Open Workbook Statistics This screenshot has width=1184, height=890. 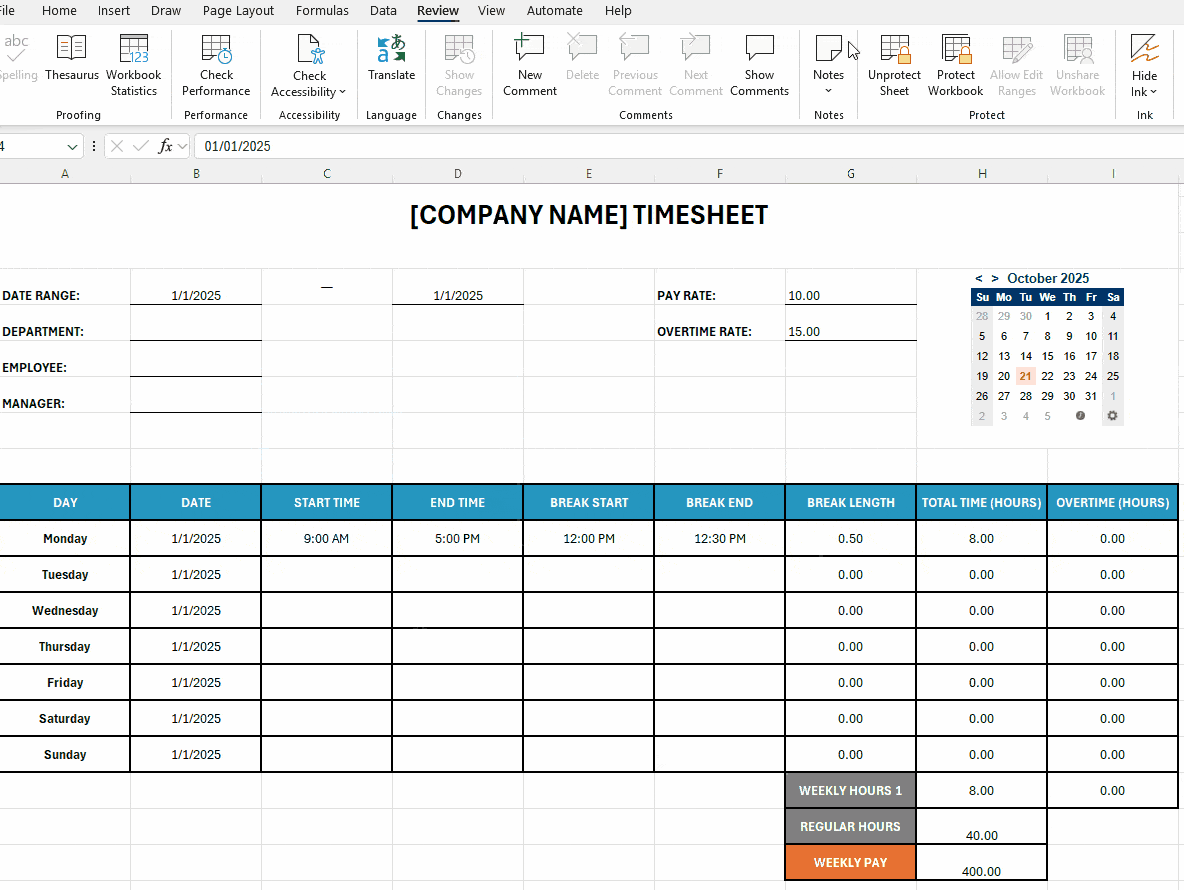coord(133,63)
